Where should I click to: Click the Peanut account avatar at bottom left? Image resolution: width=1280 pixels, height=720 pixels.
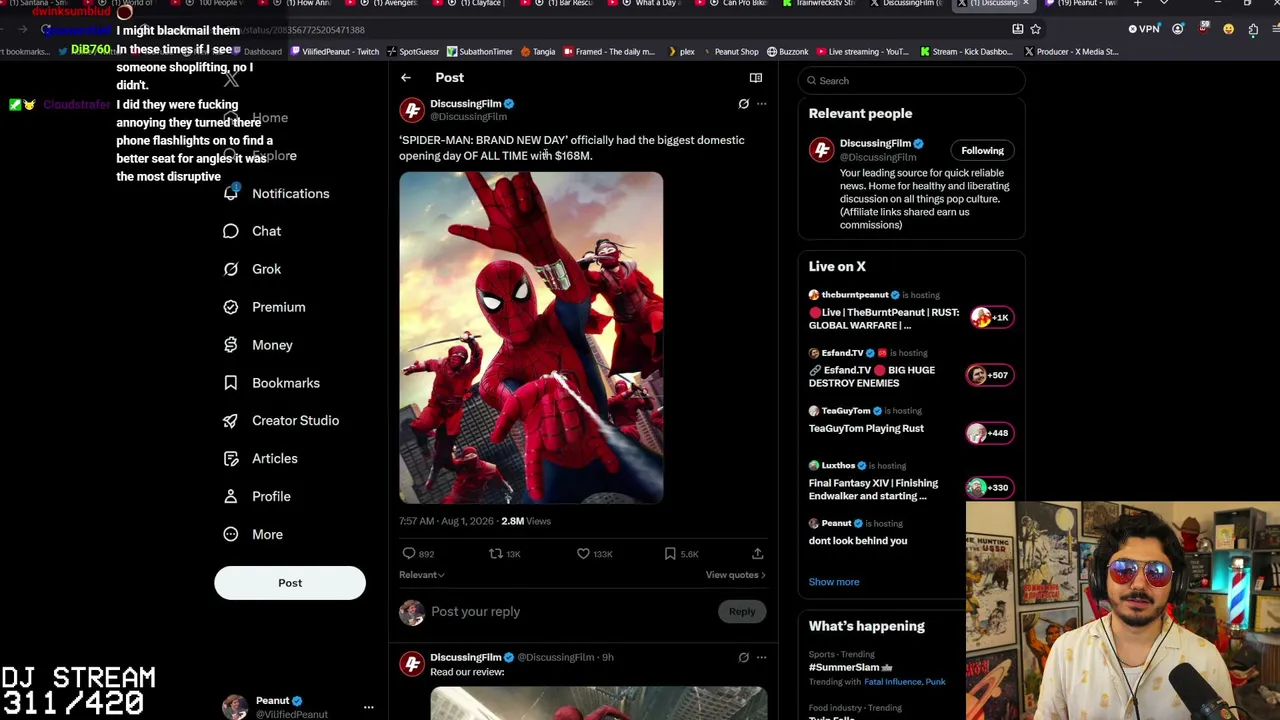[235, 707]
